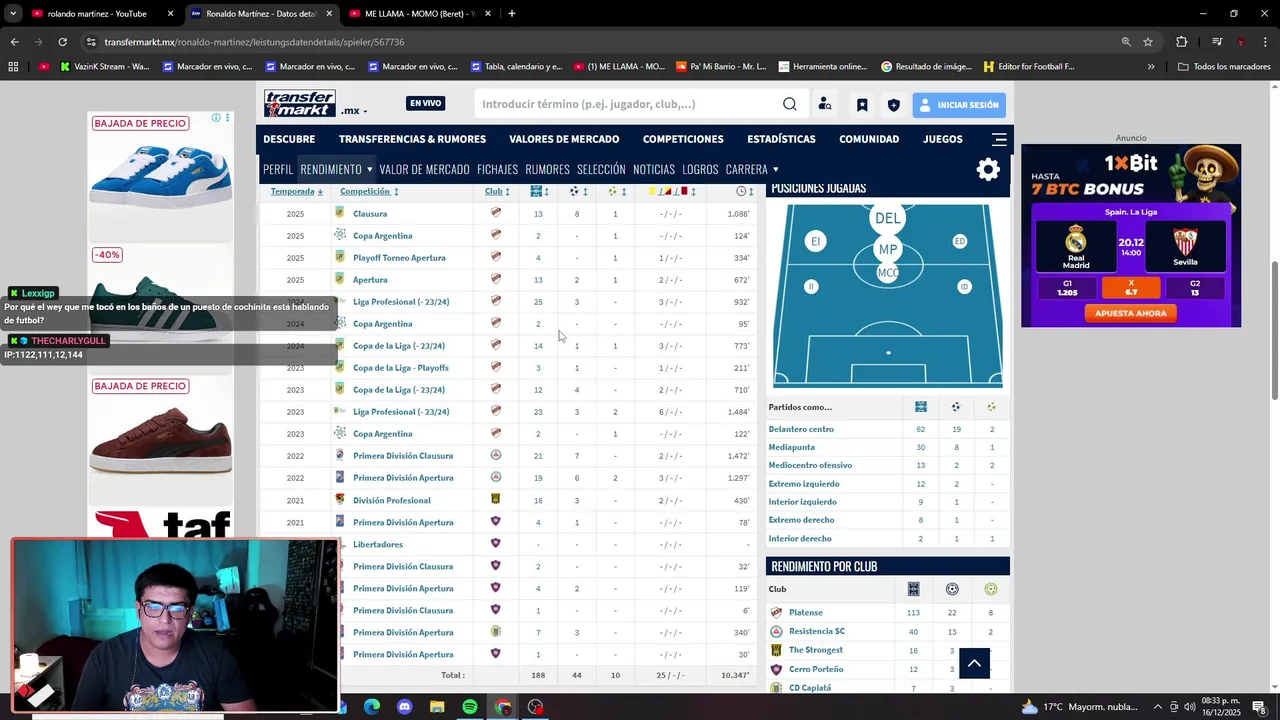Image resolution: width=1280 pixels, height=720 pixels.
Task: Open the settings gear icon
Action: [988, 169]
